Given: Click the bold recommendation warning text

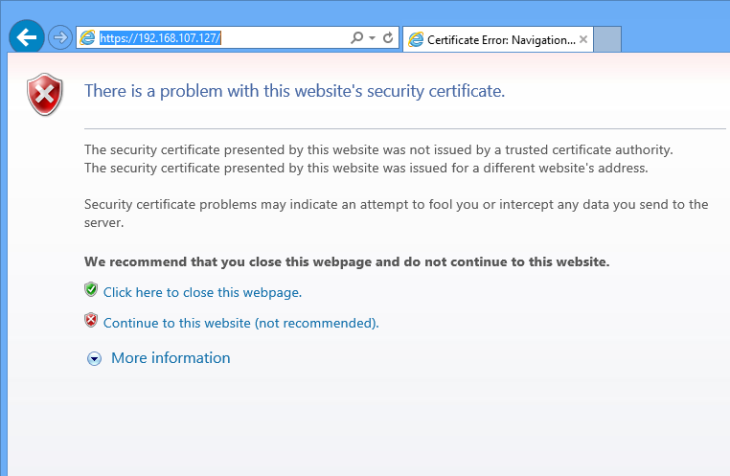Looking at the screenshot, I should (x=347, y=262).
